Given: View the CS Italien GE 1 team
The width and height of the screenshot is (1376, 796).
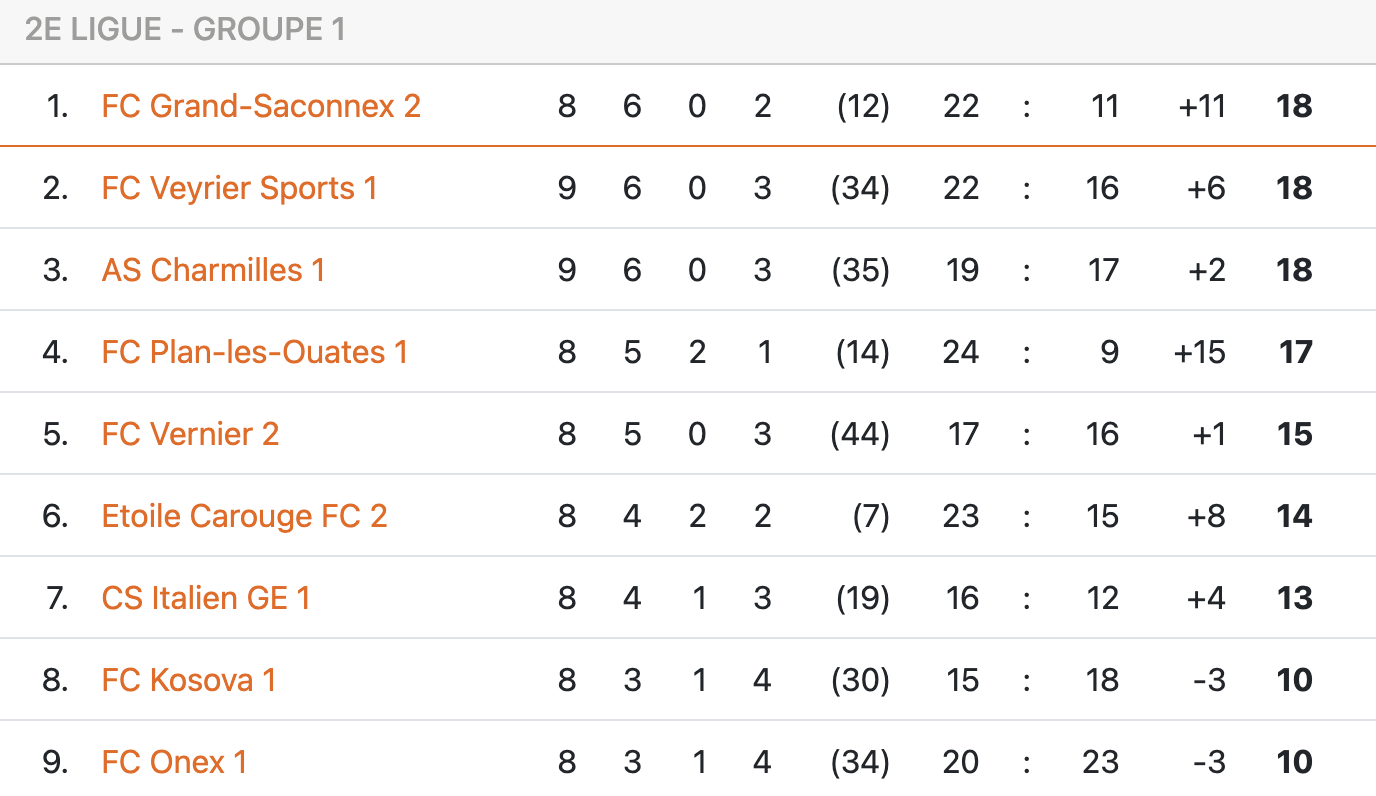Looking at the screenshot, I should click(206, 598).
